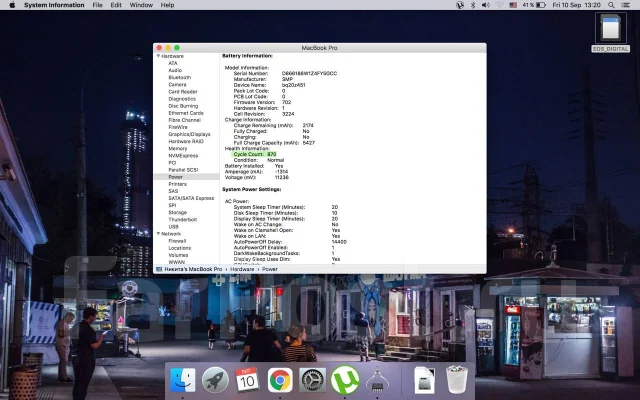This screenshot has width=640, height=400.
Task: Click the computer icon in path bar
Action: pos(159,269)
